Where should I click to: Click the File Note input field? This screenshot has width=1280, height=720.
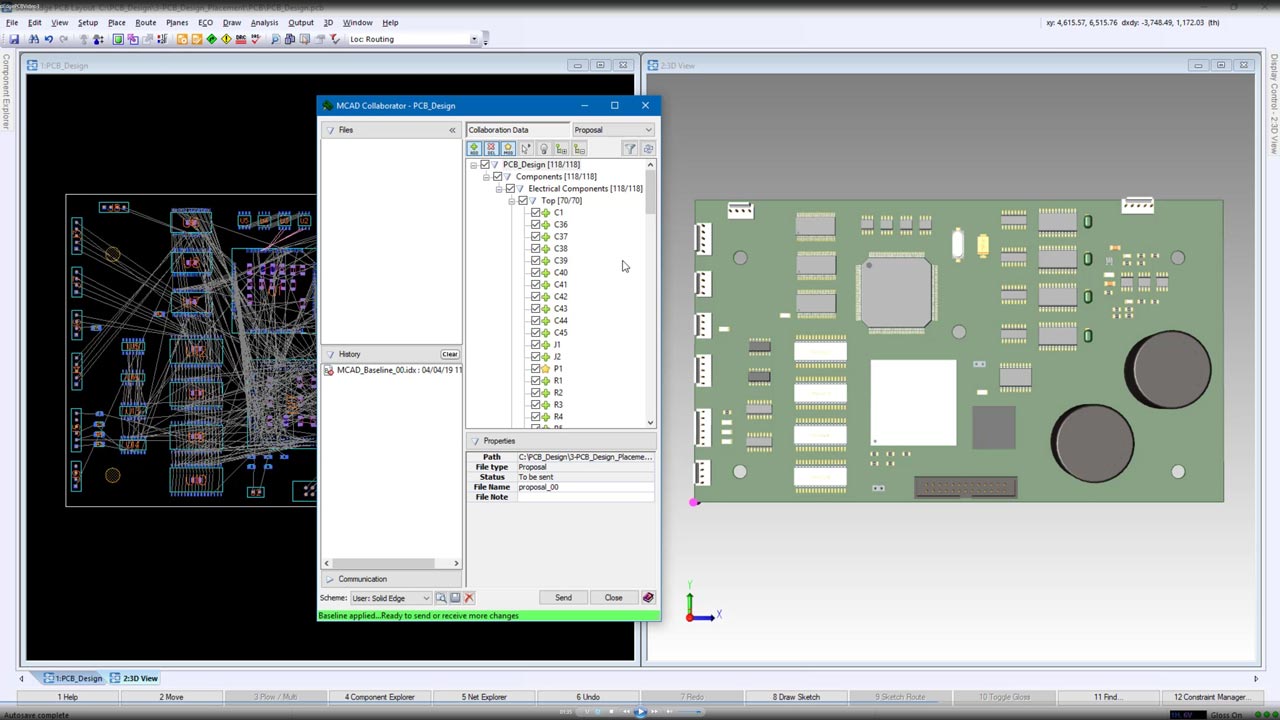point(585,497)
